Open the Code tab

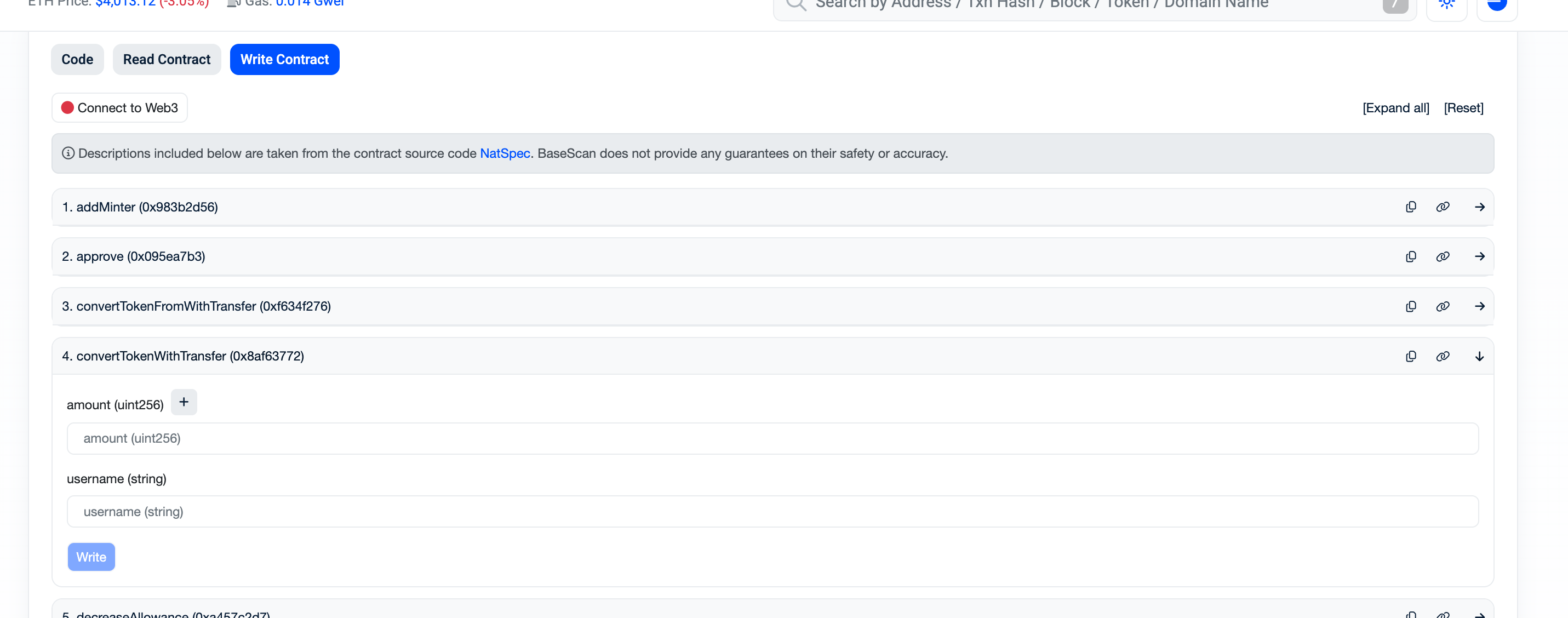77,60
